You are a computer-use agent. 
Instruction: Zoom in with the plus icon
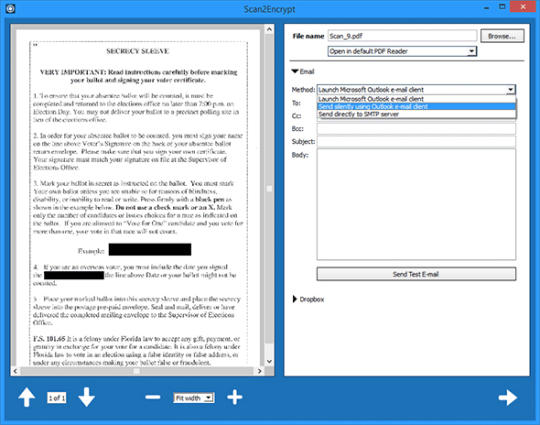pyautogui.click(x=235, y=397)
